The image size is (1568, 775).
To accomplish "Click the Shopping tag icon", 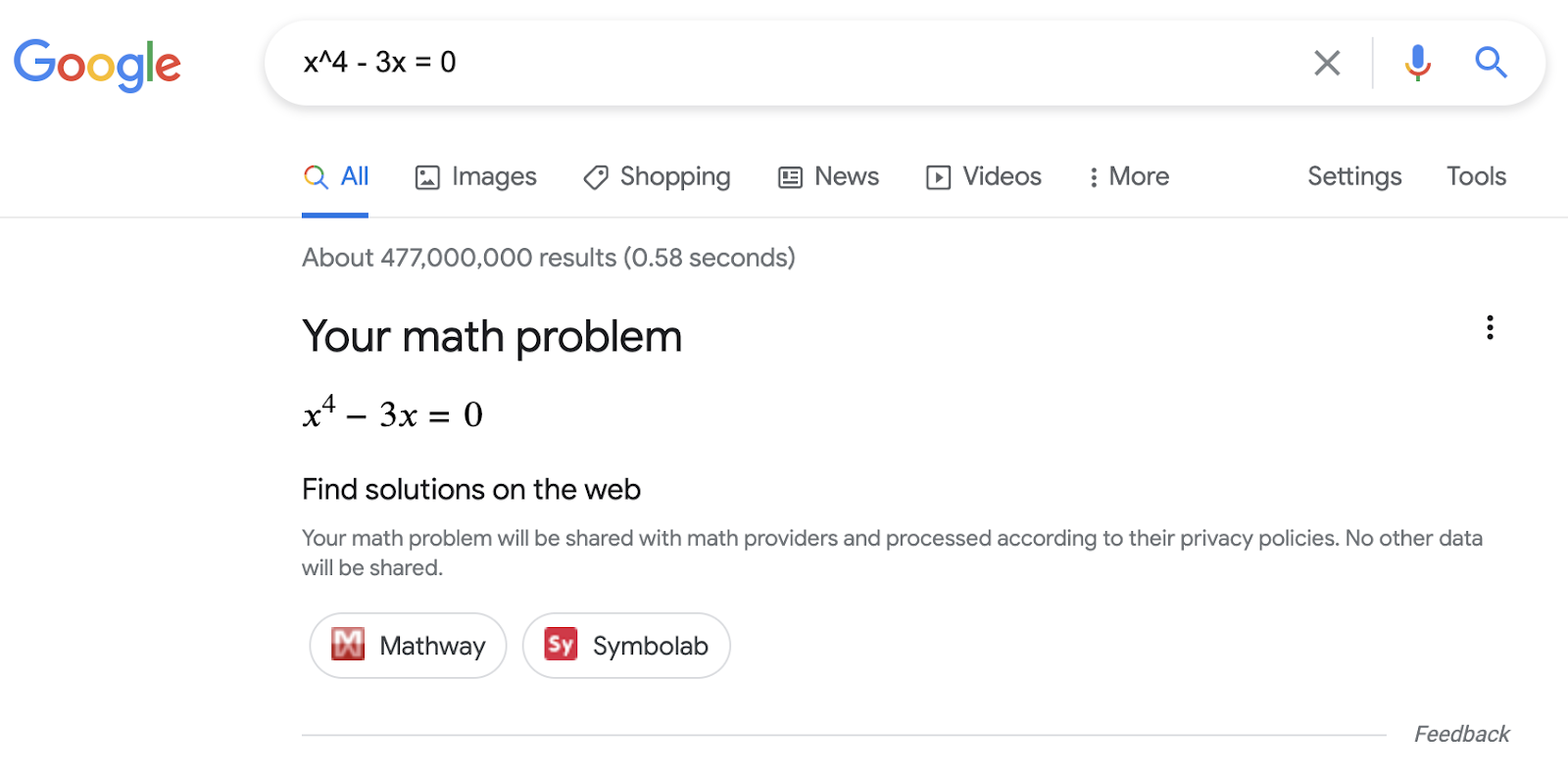I will click(x=595, y=177).
